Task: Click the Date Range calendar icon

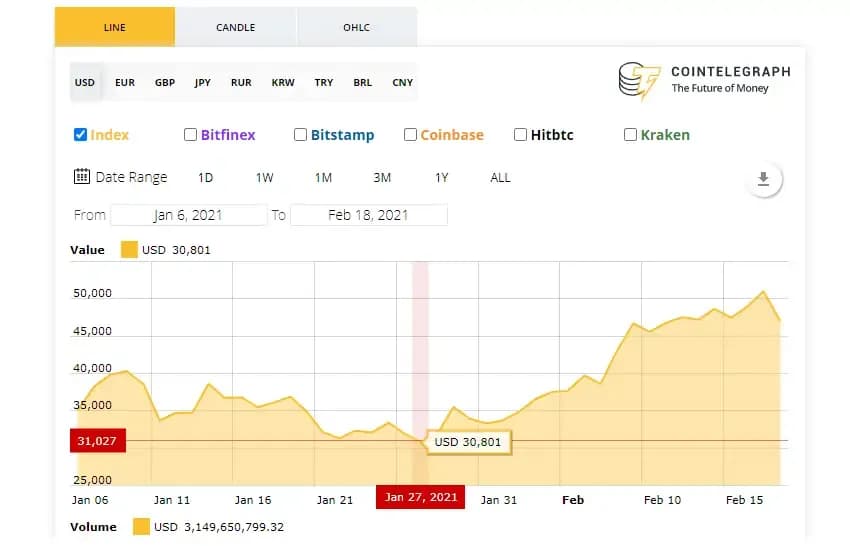Action: [x=82, y=176]
